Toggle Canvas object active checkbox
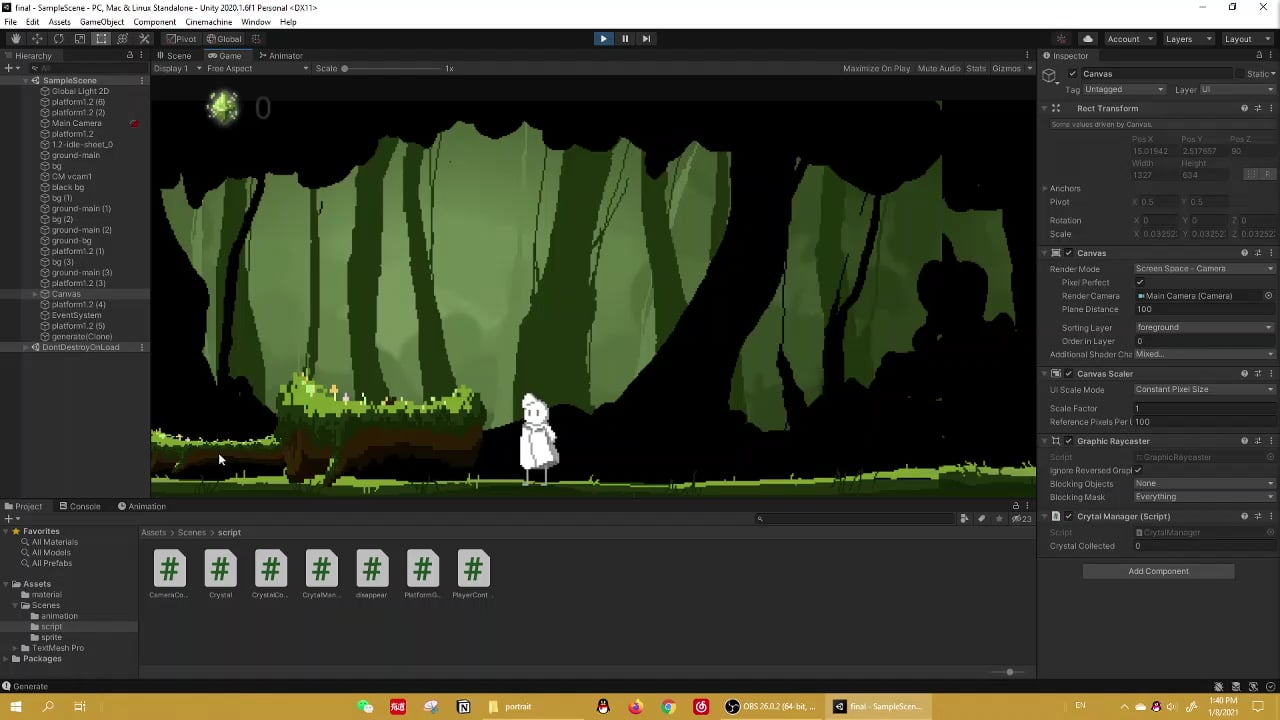 coord(1073,74)
